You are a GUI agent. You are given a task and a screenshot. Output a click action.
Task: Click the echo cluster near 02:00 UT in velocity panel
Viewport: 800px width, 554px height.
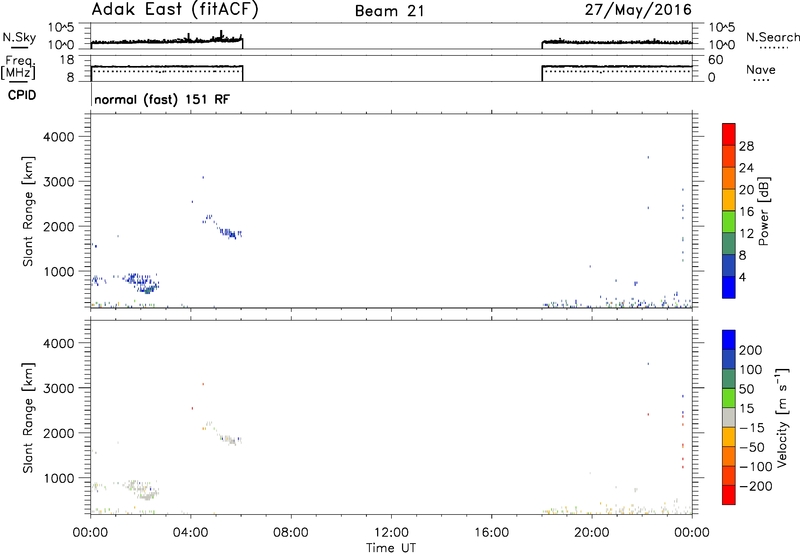tap(140, 490)
